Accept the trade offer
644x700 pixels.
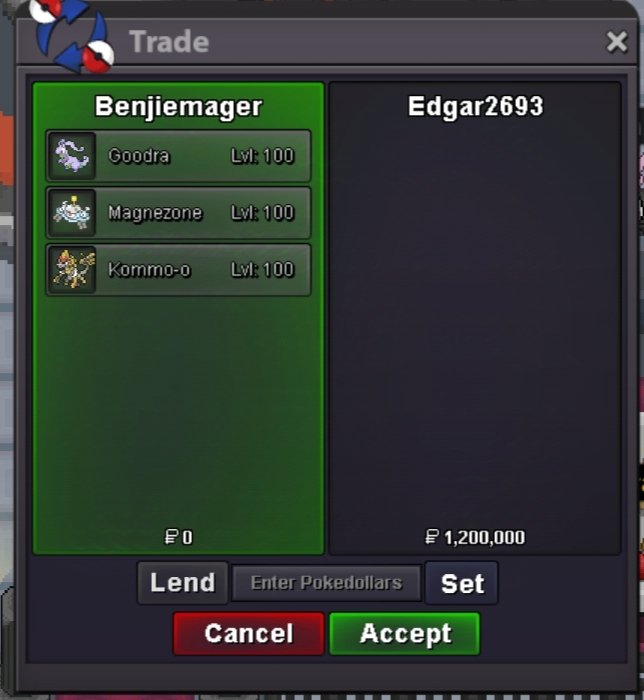[405, 633]
